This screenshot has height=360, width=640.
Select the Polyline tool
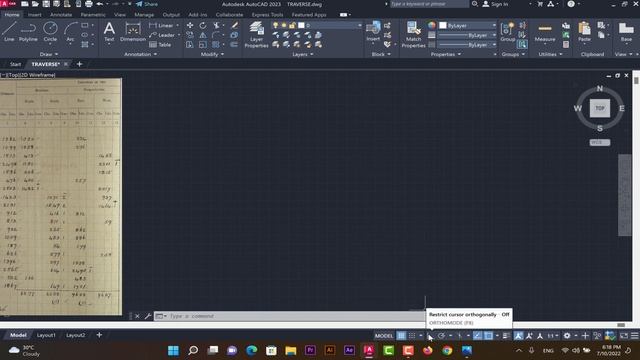click(28, 32)
